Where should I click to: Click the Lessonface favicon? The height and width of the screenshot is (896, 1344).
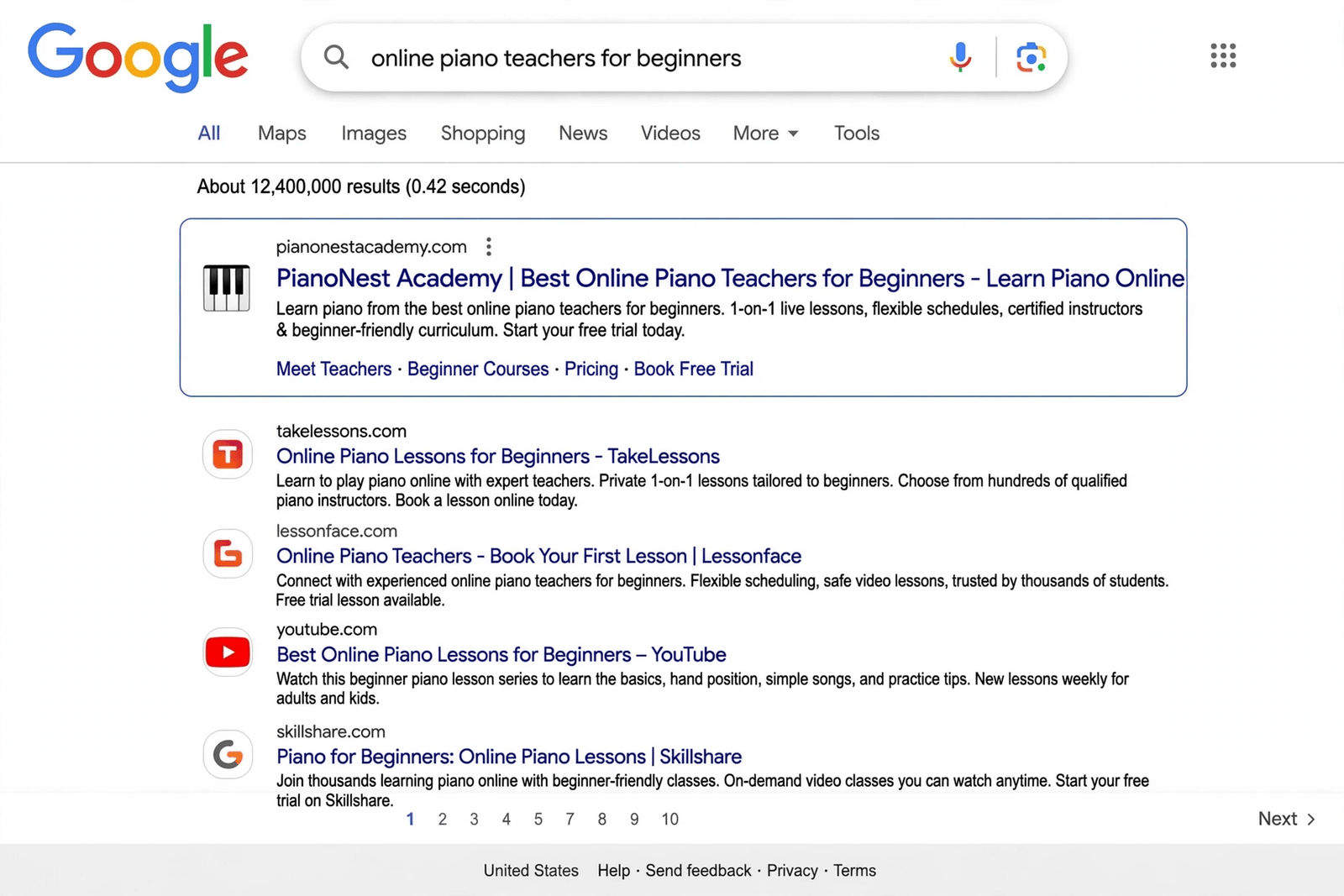[228, 553]
